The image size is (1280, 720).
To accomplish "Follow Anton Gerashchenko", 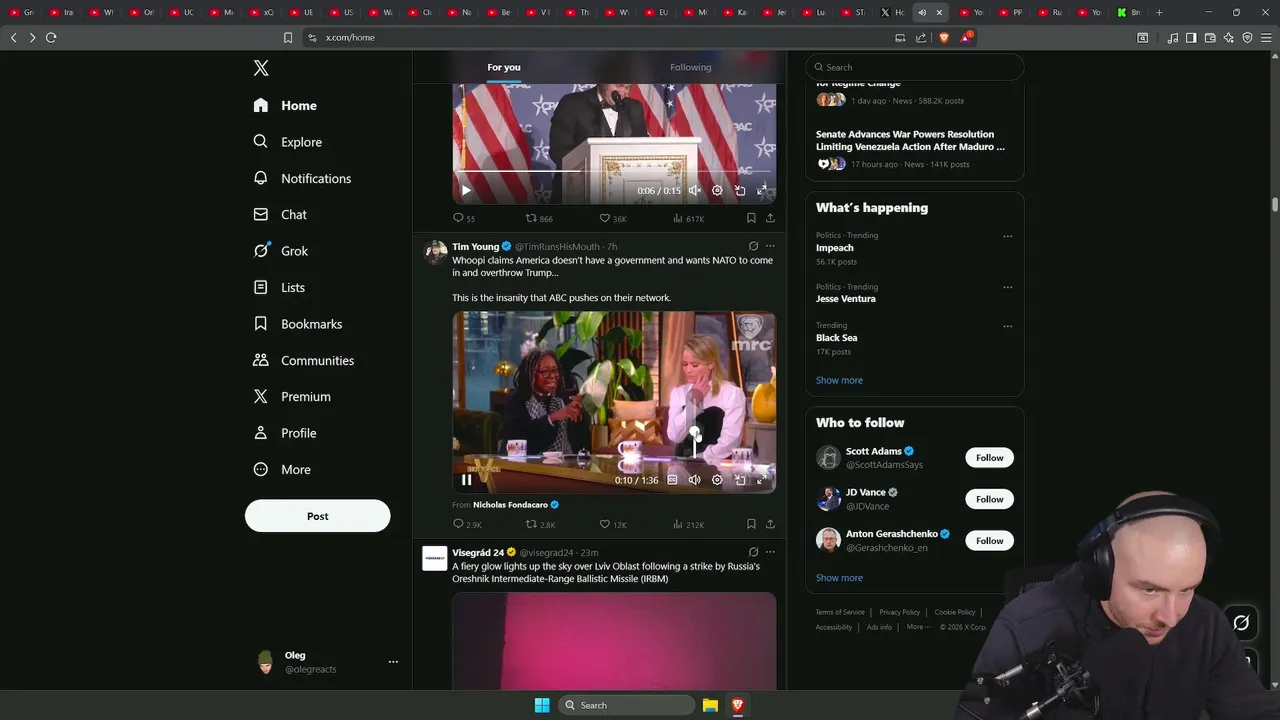I will [989, 541].
